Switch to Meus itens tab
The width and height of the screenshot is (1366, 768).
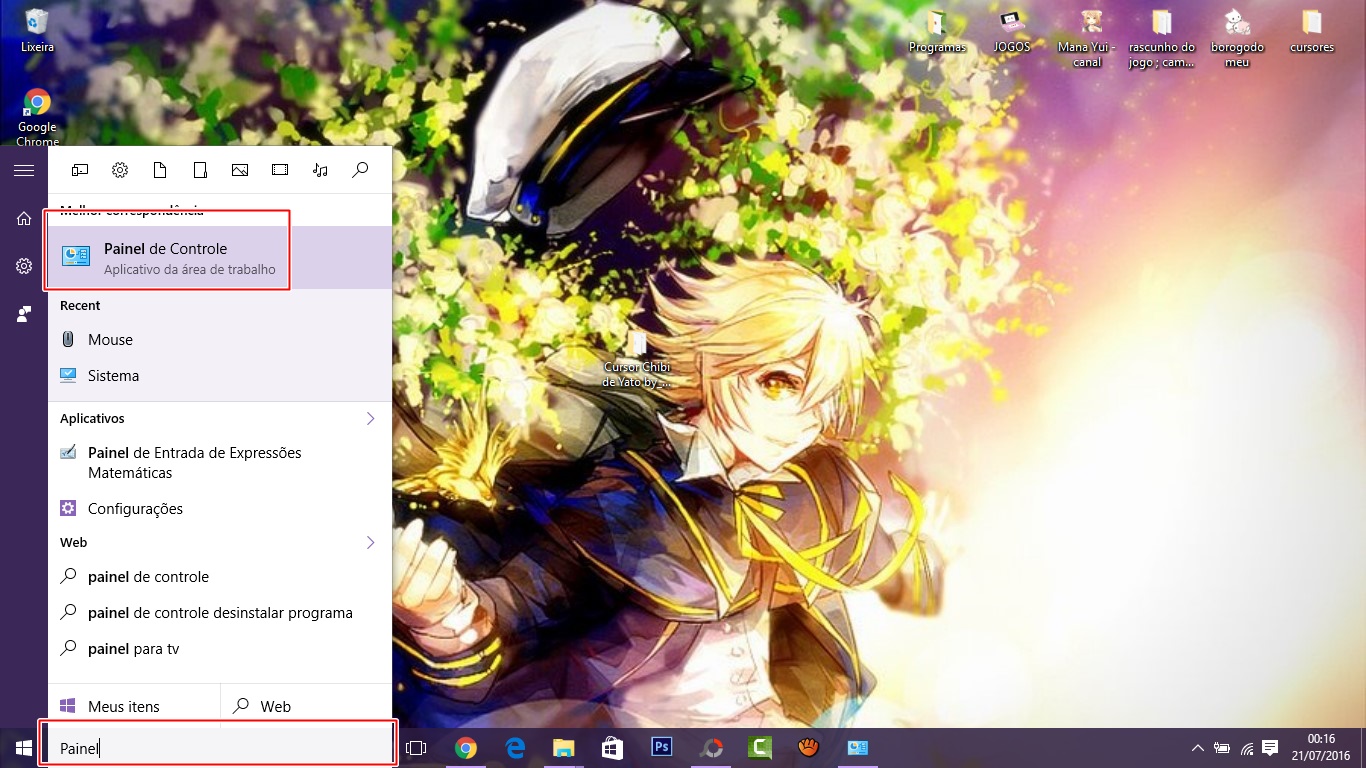click(134, 706)
